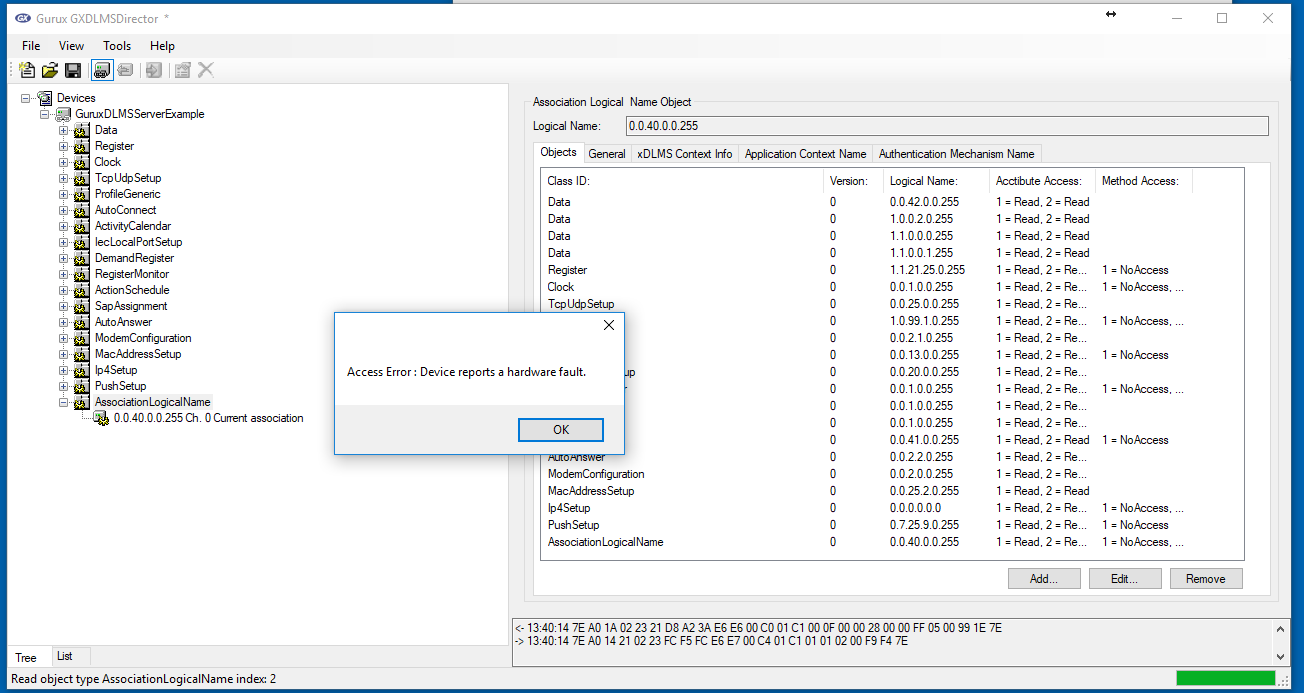Image resolution: width=1304 pixels, height=693 pixels.
Task: Click the Remove button
Action: (1205, 578)
